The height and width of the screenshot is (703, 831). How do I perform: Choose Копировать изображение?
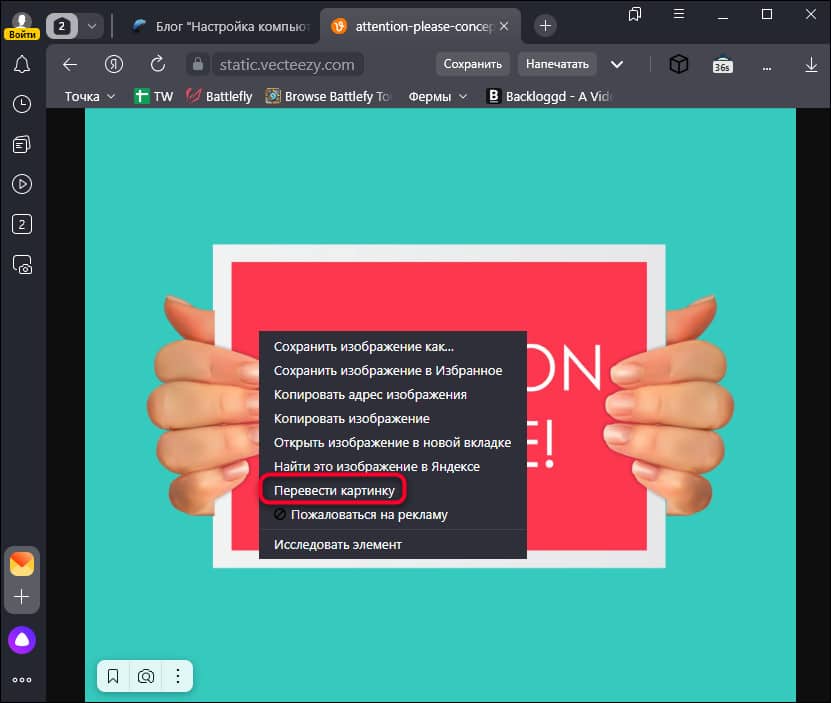click(393, 418)
